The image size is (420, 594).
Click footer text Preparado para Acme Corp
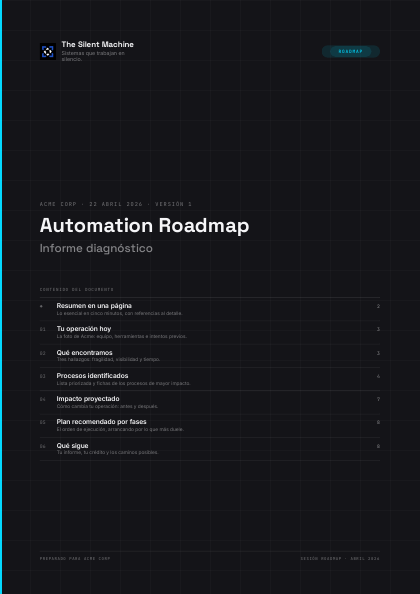(x=75, y=559)
